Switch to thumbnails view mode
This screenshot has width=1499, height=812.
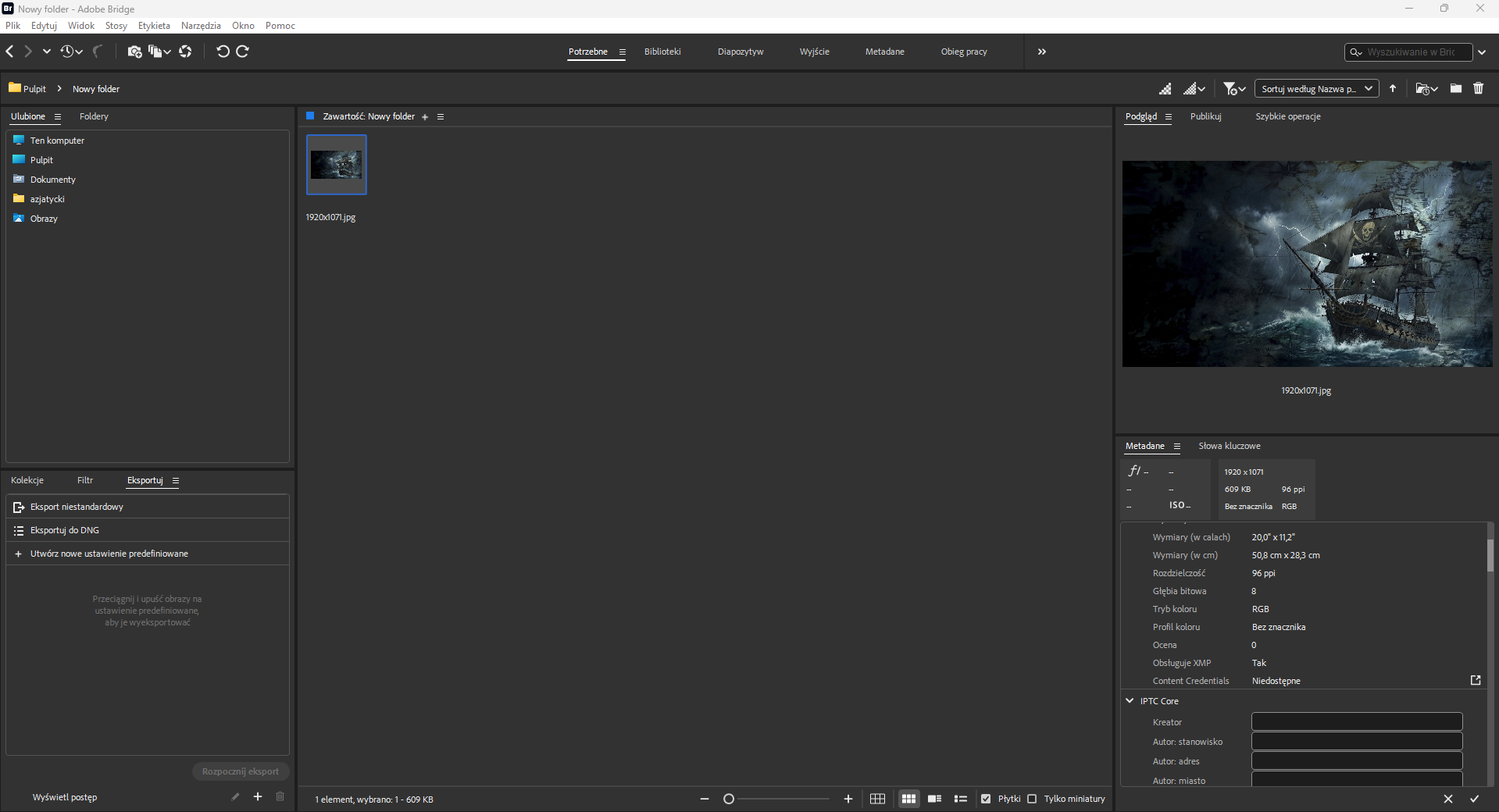click(908, 799)
